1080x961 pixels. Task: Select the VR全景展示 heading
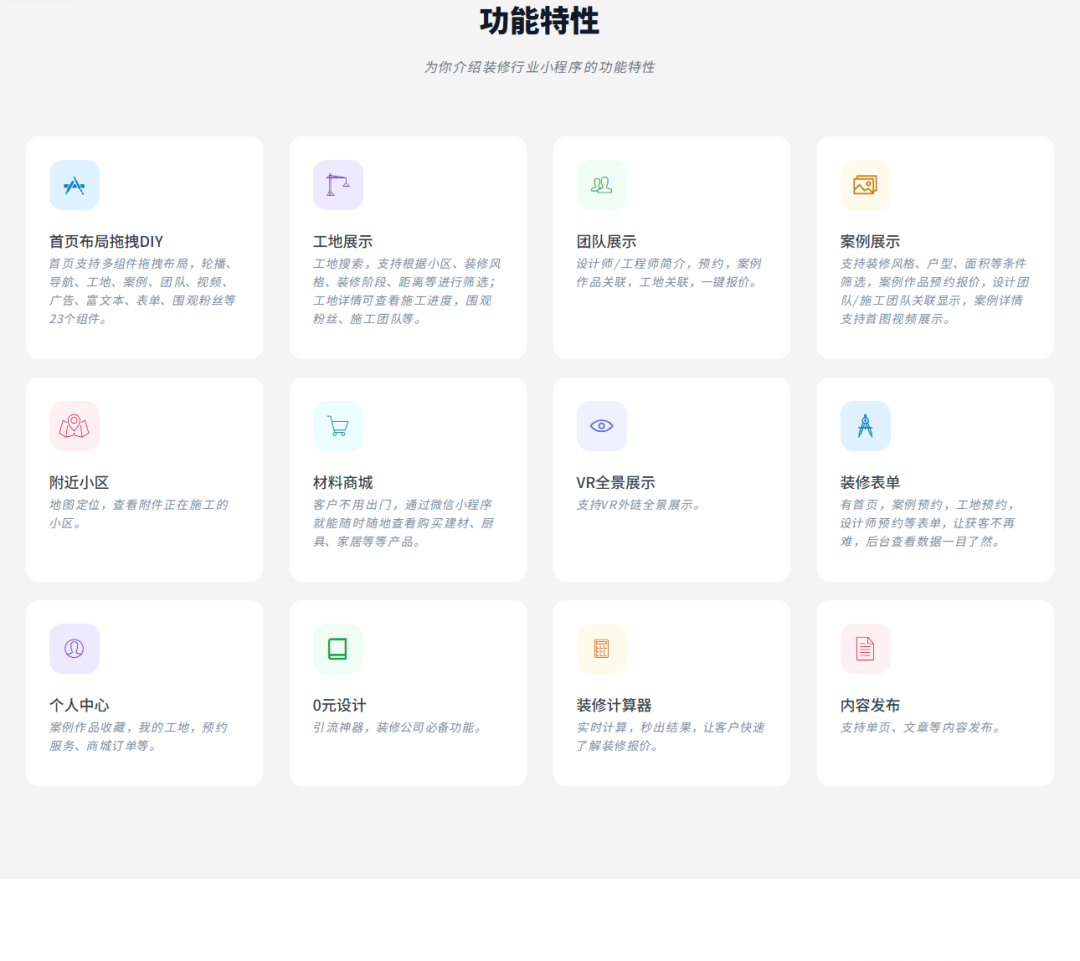coord(616,483)
